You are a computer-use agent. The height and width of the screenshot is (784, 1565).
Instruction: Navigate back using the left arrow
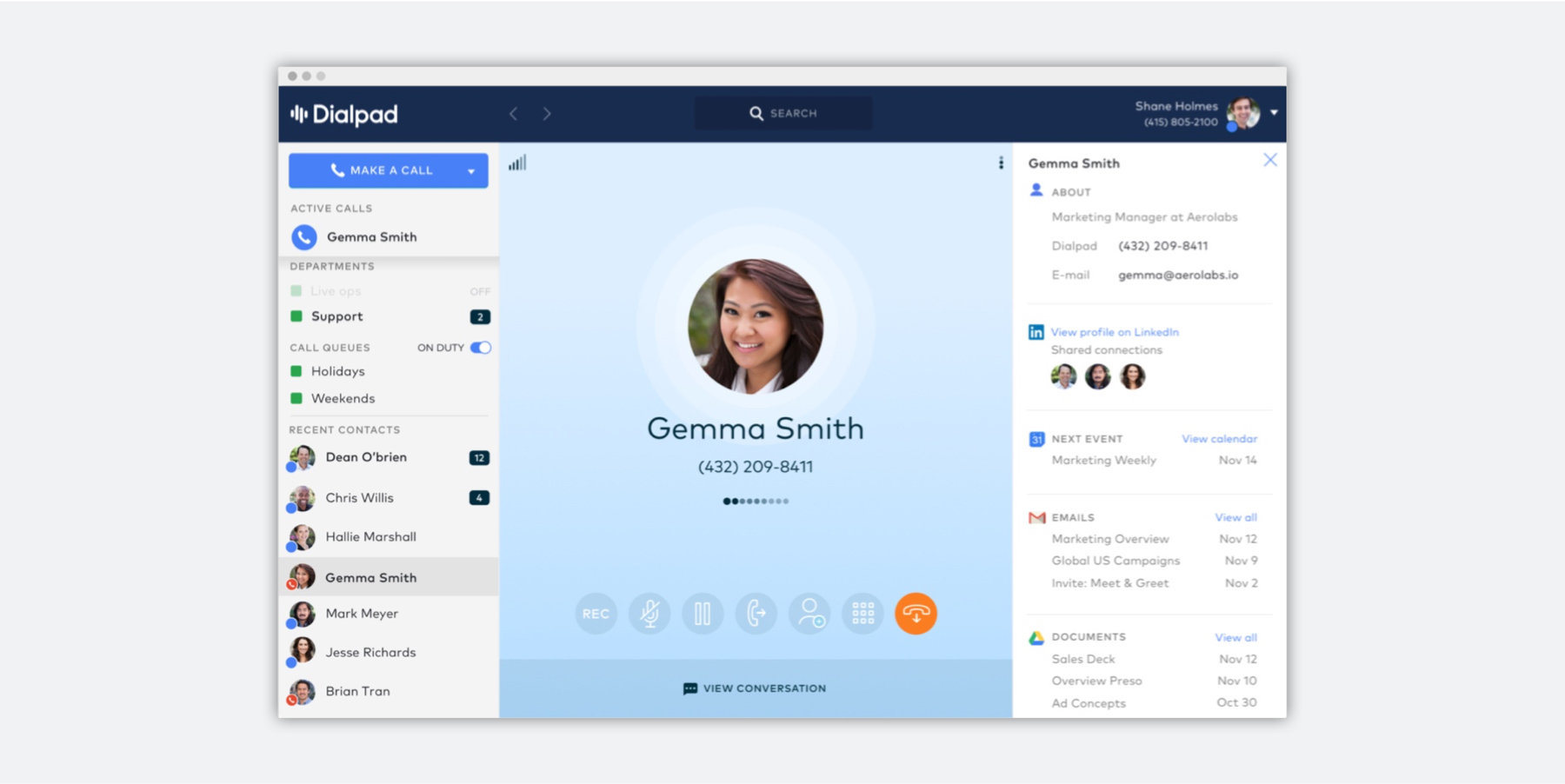coord(514,113)
